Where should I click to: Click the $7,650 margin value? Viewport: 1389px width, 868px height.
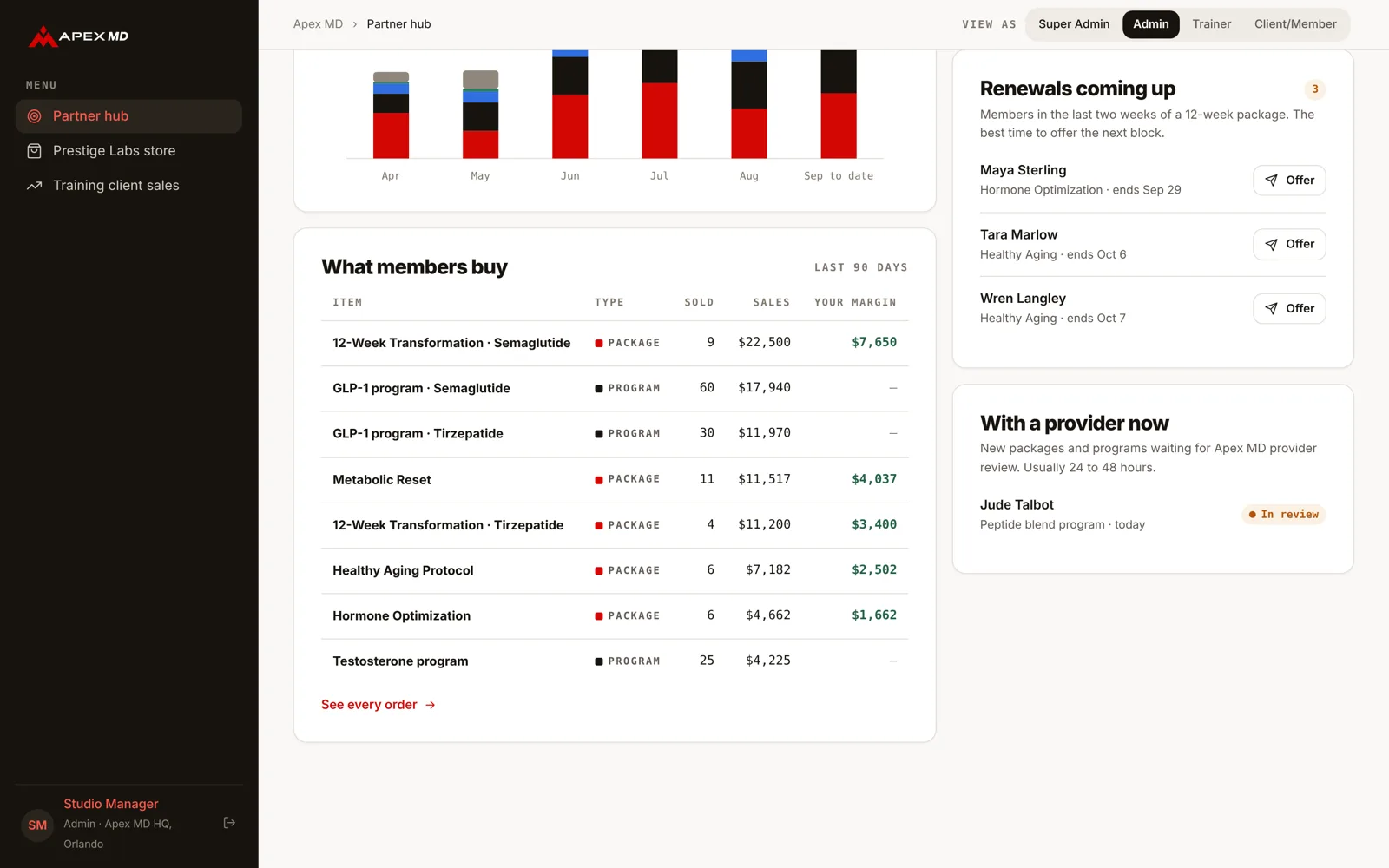(874, 342)
